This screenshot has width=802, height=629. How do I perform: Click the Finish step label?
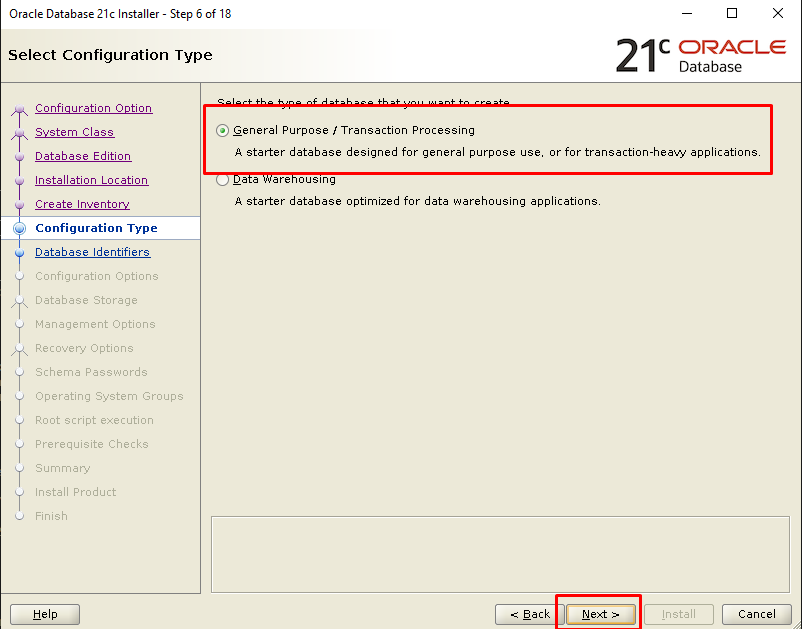[x=51, y=516]
